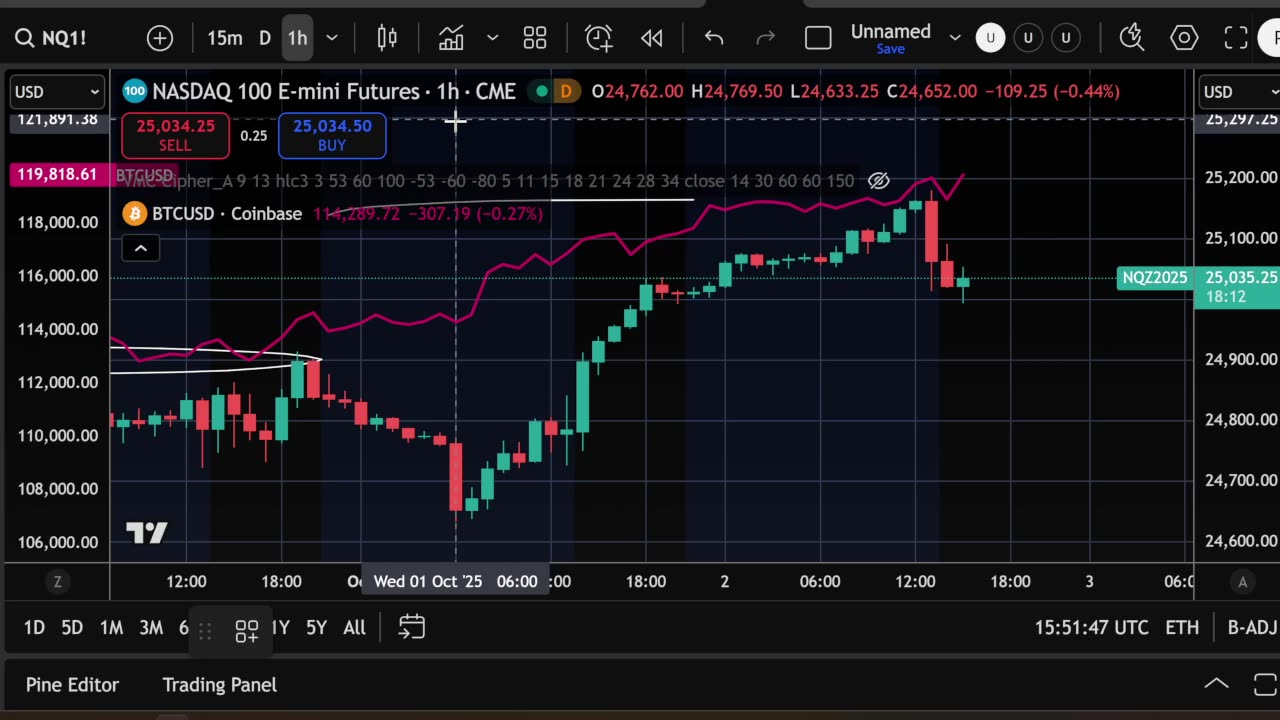Select the 1D date range
This screenshot has height=720, width=1280.
click(x=34, y=628)
